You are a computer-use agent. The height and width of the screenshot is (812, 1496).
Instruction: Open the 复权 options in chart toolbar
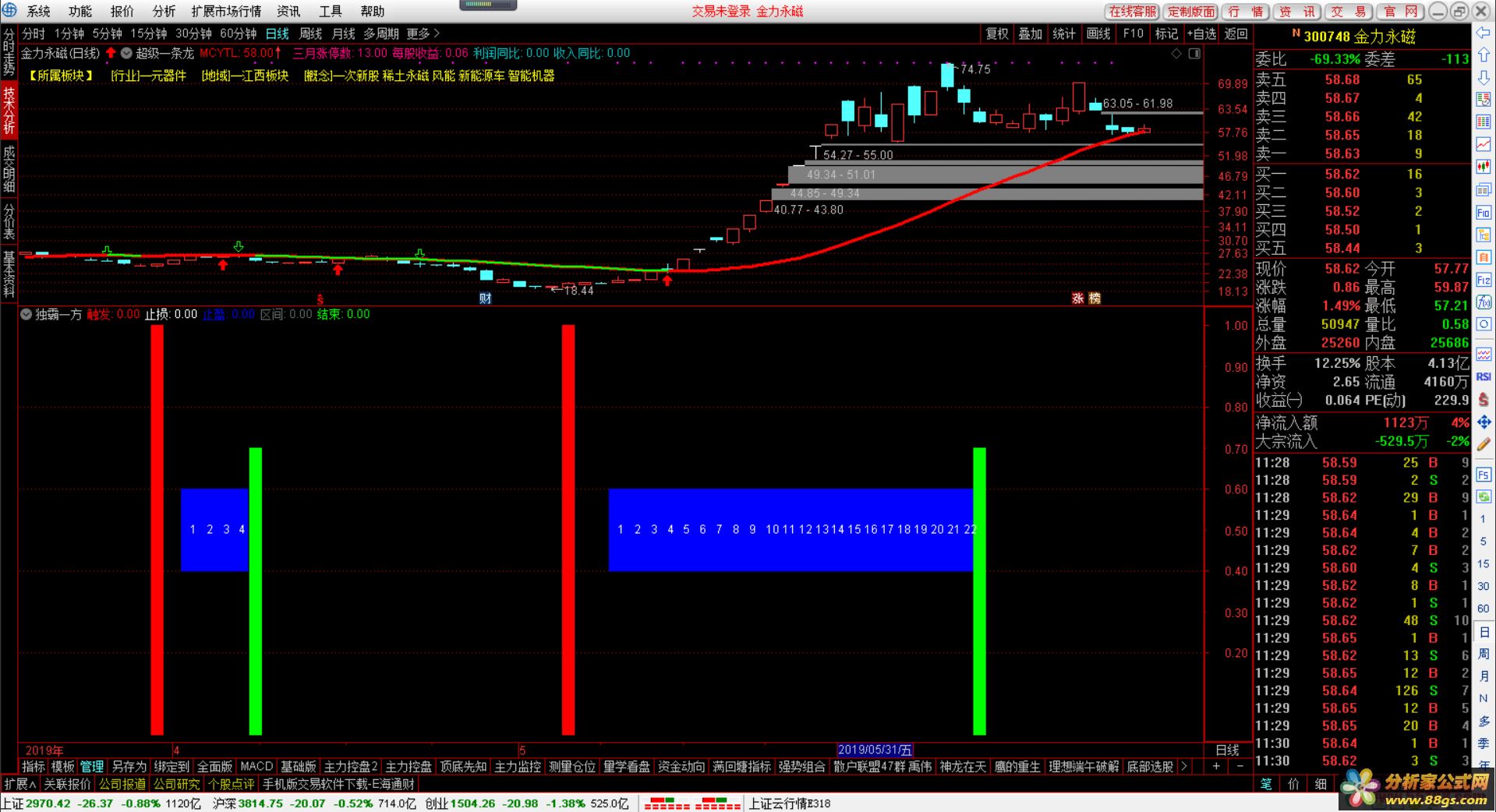996,34
